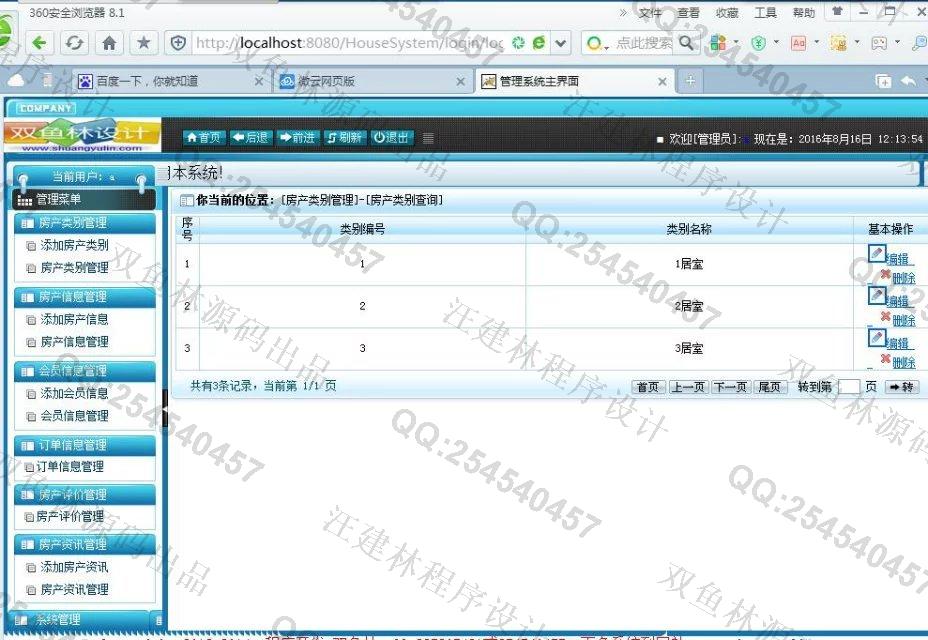Screen dimensions: 928x640
Task: Click the 刷新 button in admin header
Action: pos(344,137)
